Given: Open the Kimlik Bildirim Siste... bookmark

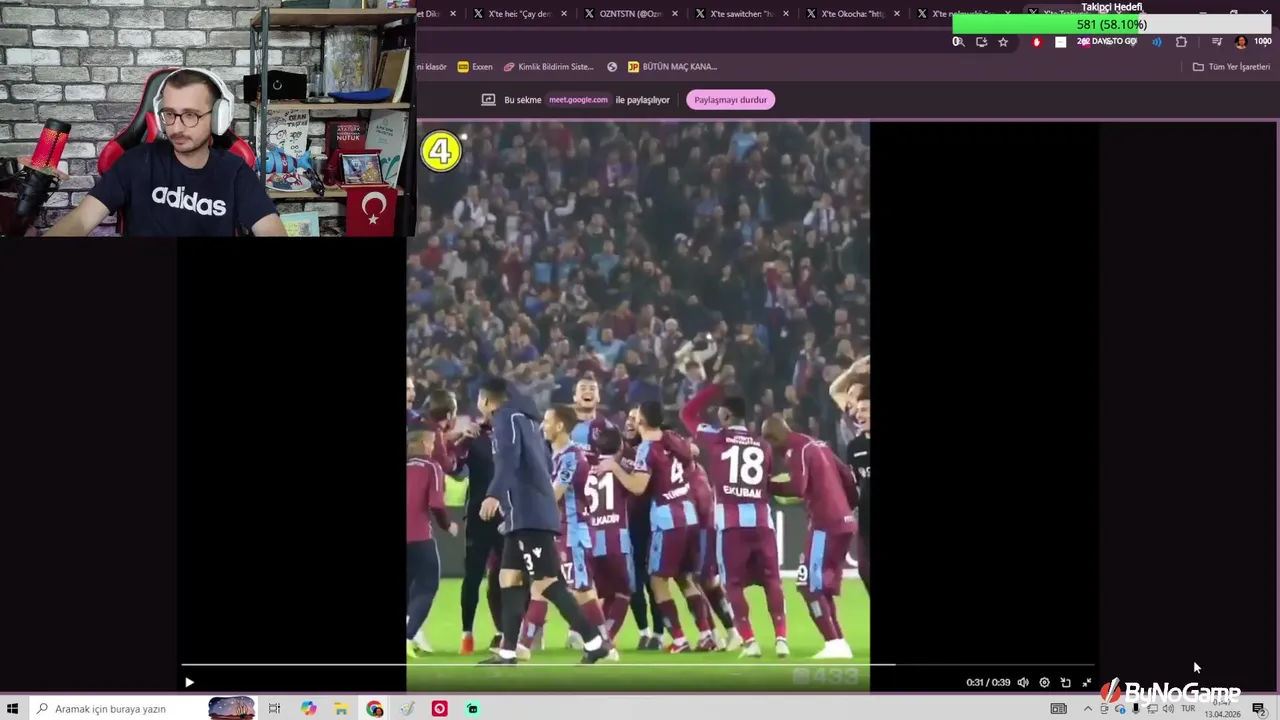Looking at the screenshot, I should pyautogui.click(x=548, y=67).
